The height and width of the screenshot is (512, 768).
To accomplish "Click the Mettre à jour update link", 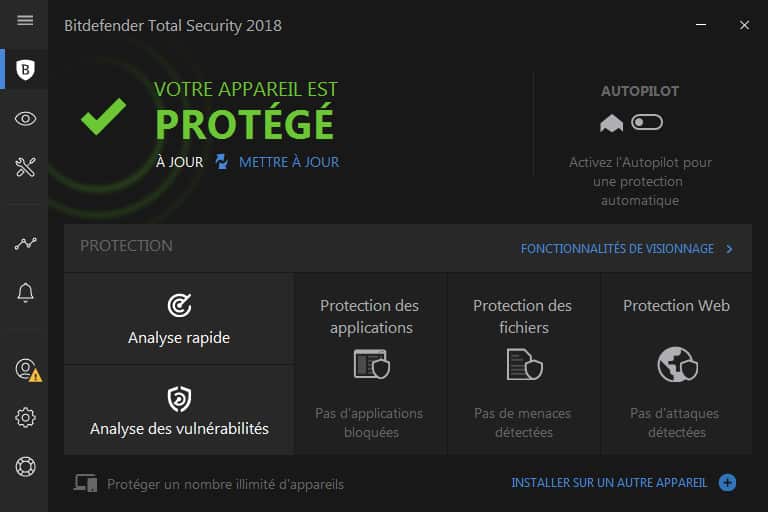I will tap(288, 162).
